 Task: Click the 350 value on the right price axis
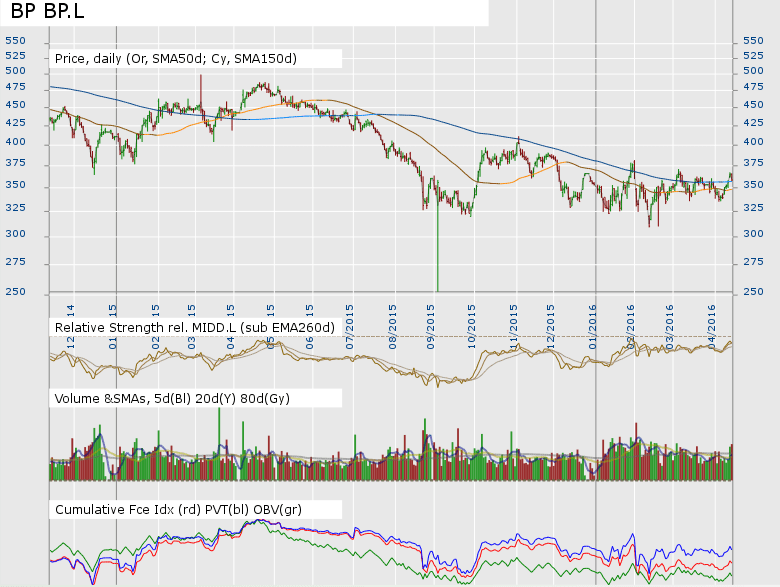(x=753, y=185)
